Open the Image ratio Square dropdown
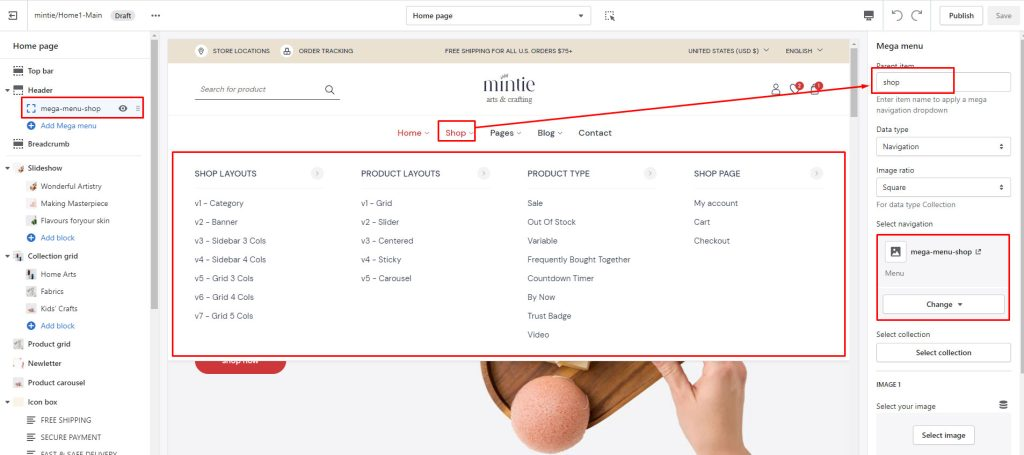This screenshot has width=1024, height=455. pyautogui.click(x=943, y=187)
